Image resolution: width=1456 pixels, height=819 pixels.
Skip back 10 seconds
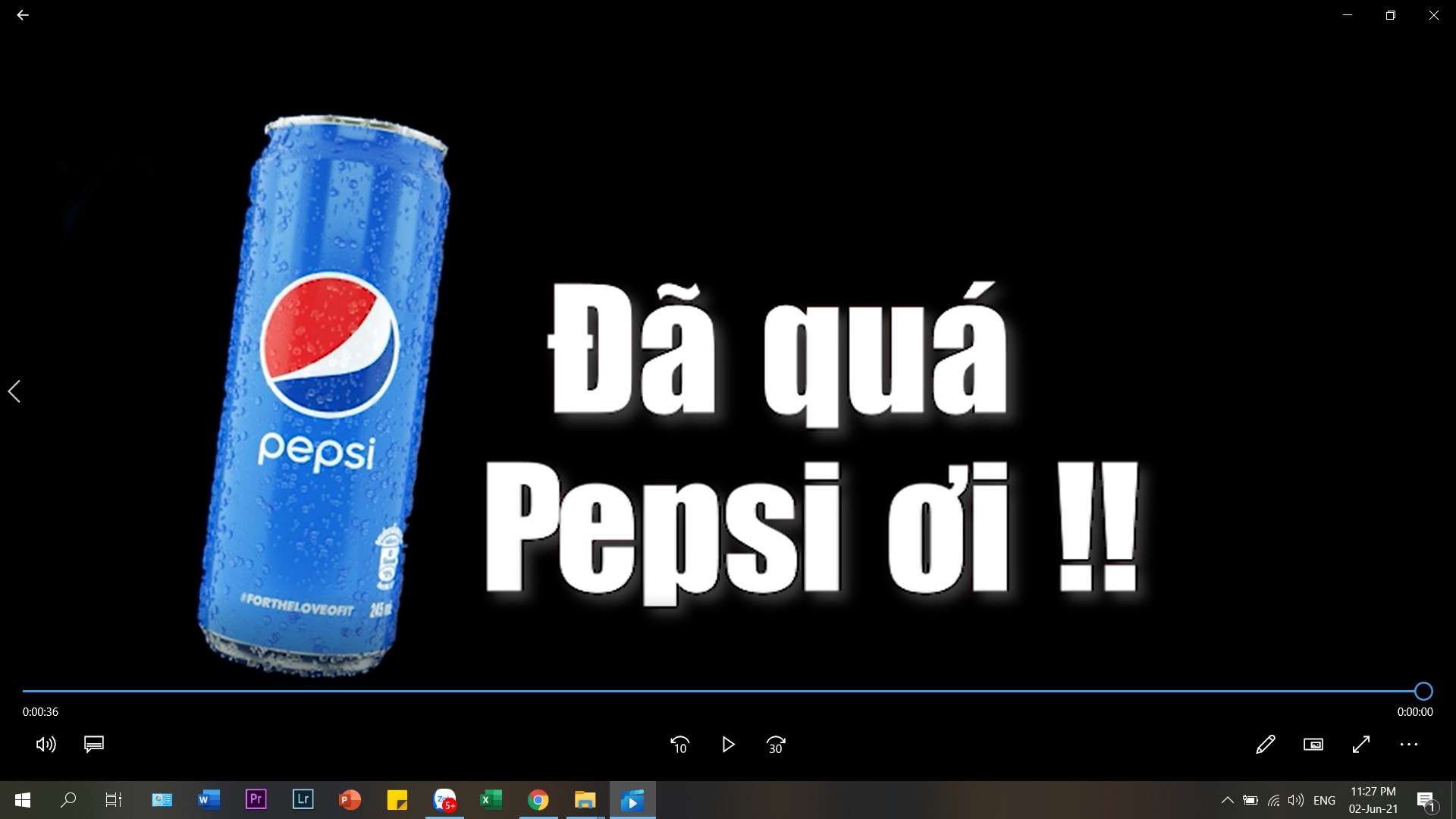(x=680, y=745)
